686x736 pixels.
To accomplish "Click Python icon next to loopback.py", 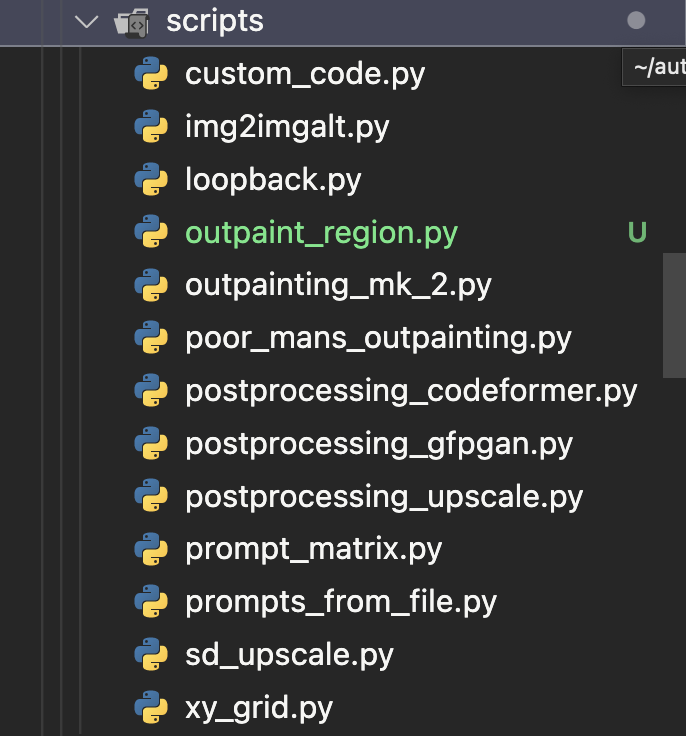I will point(150,180).
